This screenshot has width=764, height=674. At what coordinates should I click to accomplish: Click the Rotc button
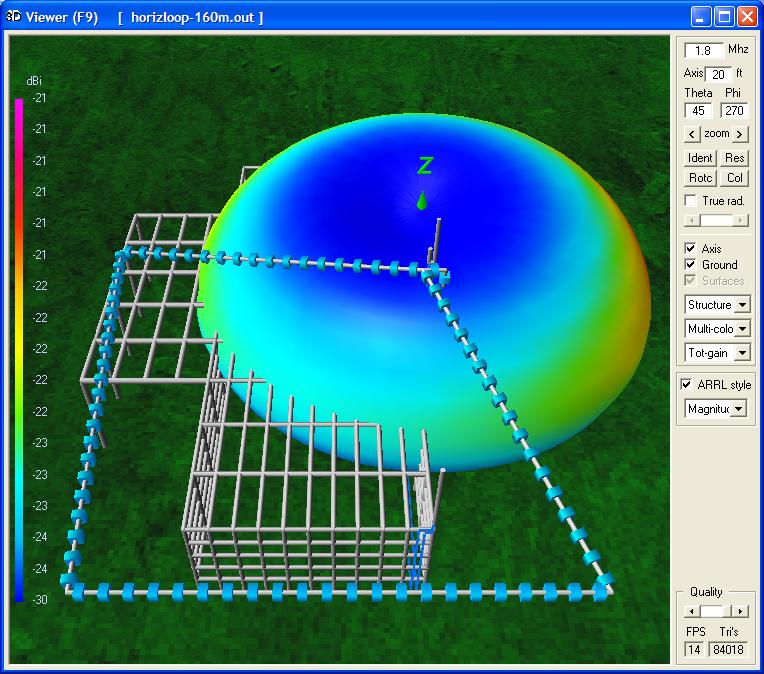pos(700,178)
